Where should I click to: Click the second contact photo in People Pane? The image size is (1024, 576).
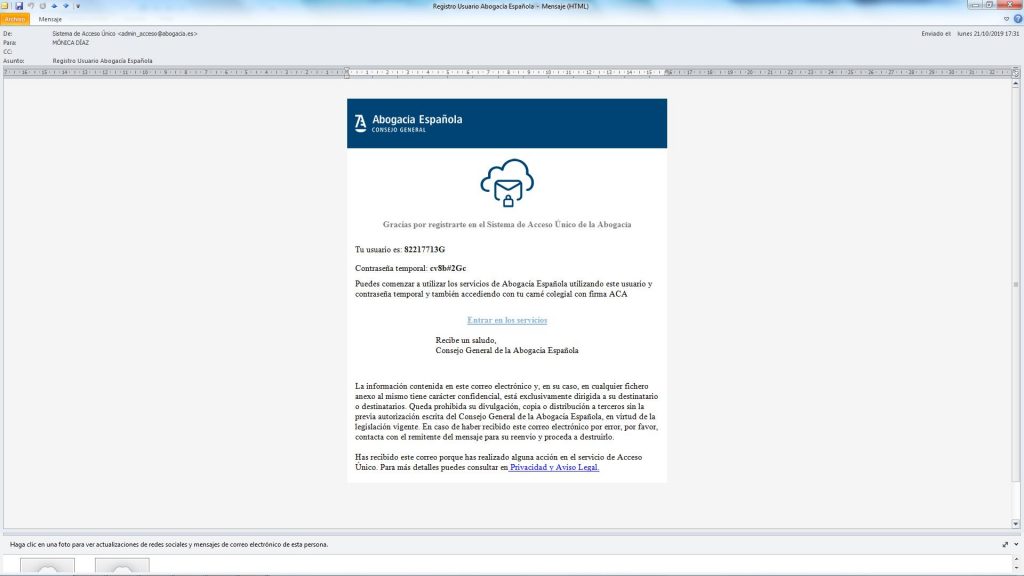pos(122,566)
